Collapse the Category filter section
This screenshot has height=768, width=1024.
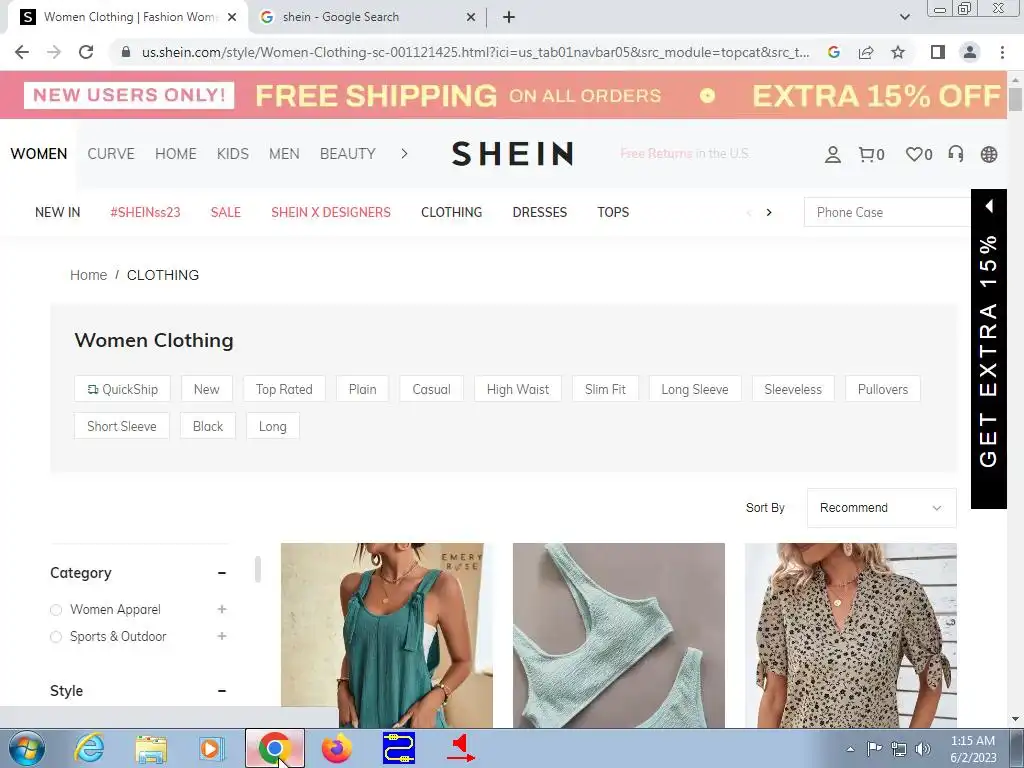point(222,573)
